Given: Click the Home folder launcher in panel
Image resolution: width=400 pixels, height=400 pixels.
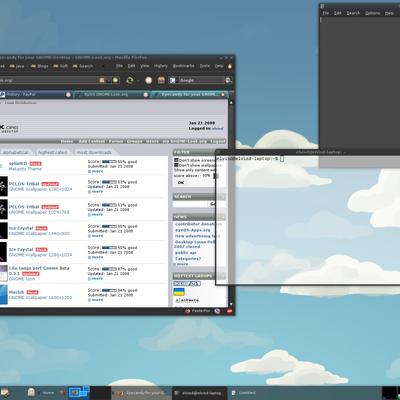Looking at the screenshot, I should coord(32,393).
